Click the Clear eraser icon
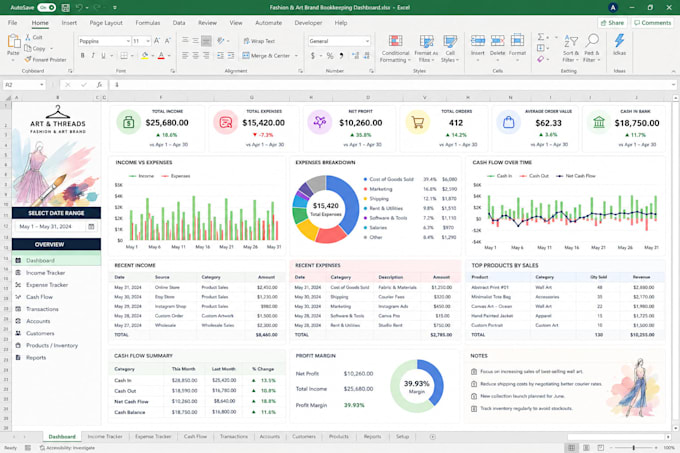The width and height of the screenshot is (680, 453). click(540, 59)
